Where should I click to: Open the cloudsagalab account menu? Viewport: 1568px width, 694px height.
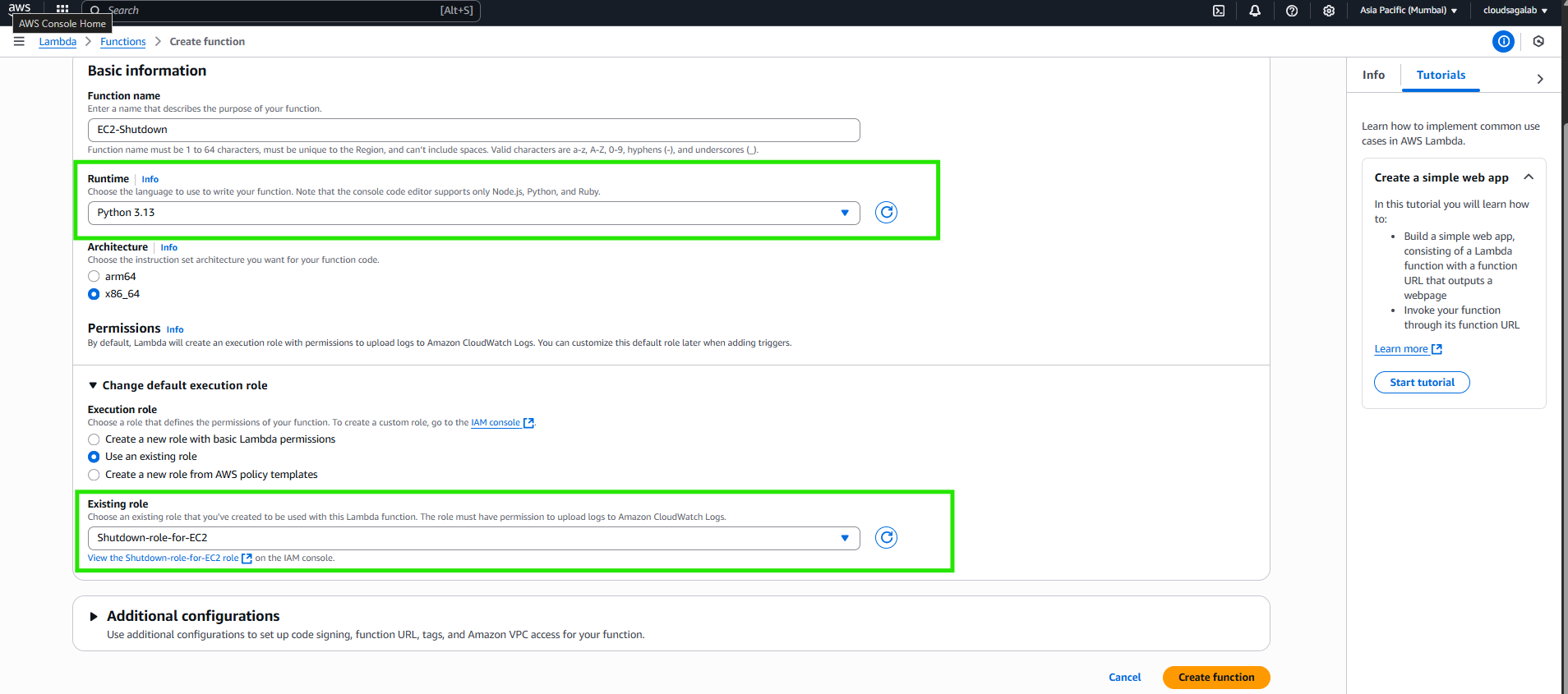[x=1515, y=11]
